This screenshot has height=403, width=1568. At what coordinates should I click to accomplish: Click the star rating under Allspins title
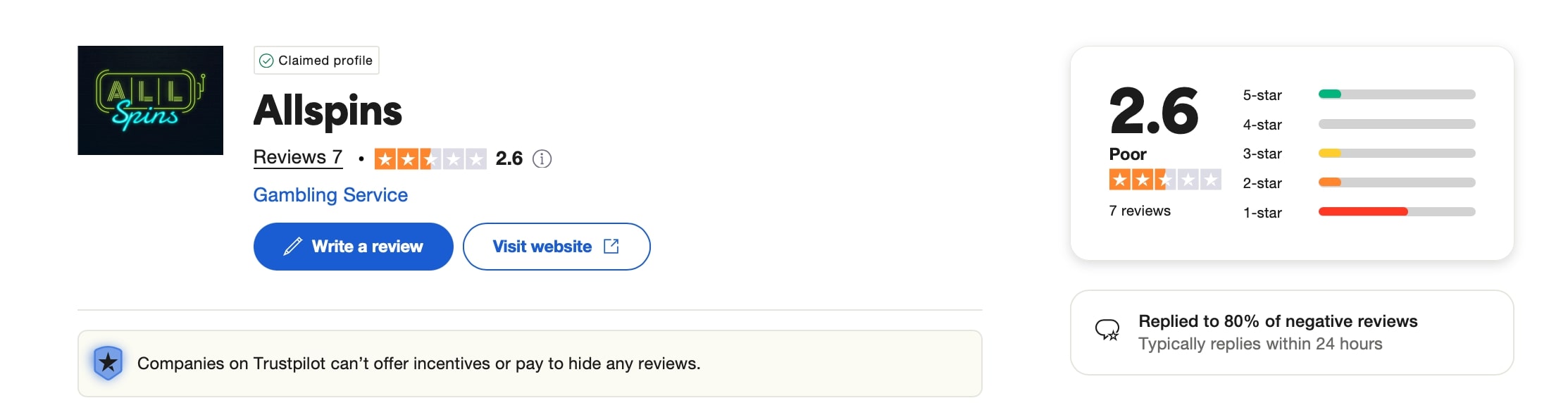(430, 159)
